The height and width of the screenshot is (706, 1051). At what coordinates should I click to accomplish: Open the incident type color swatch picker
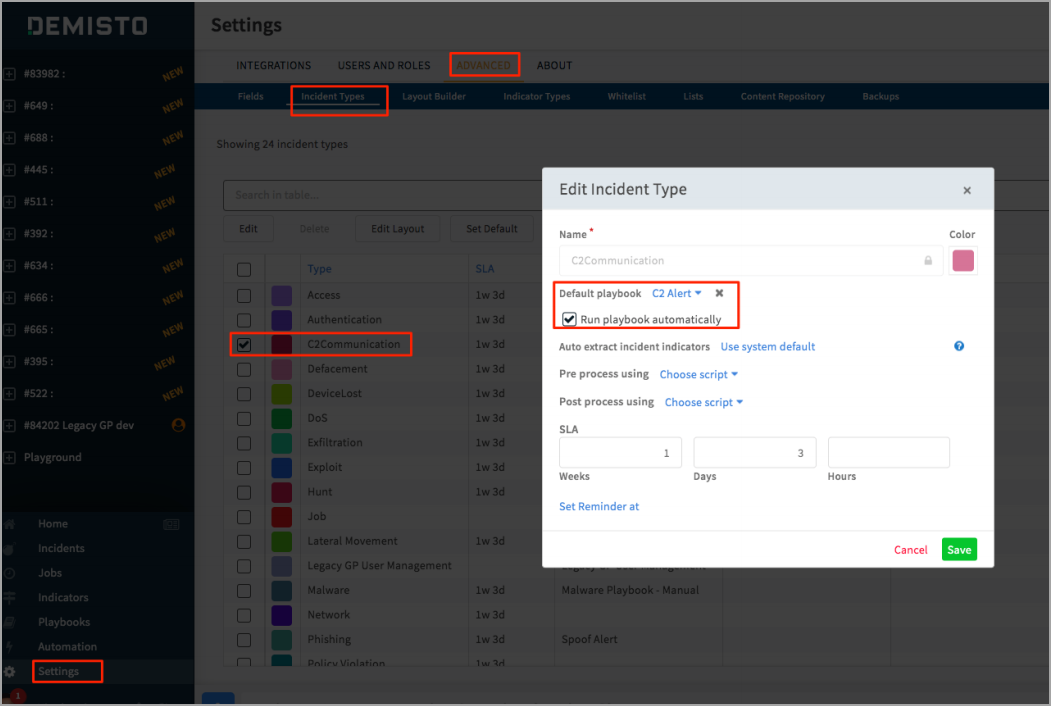pyautogui.click(x=963, y=260)
